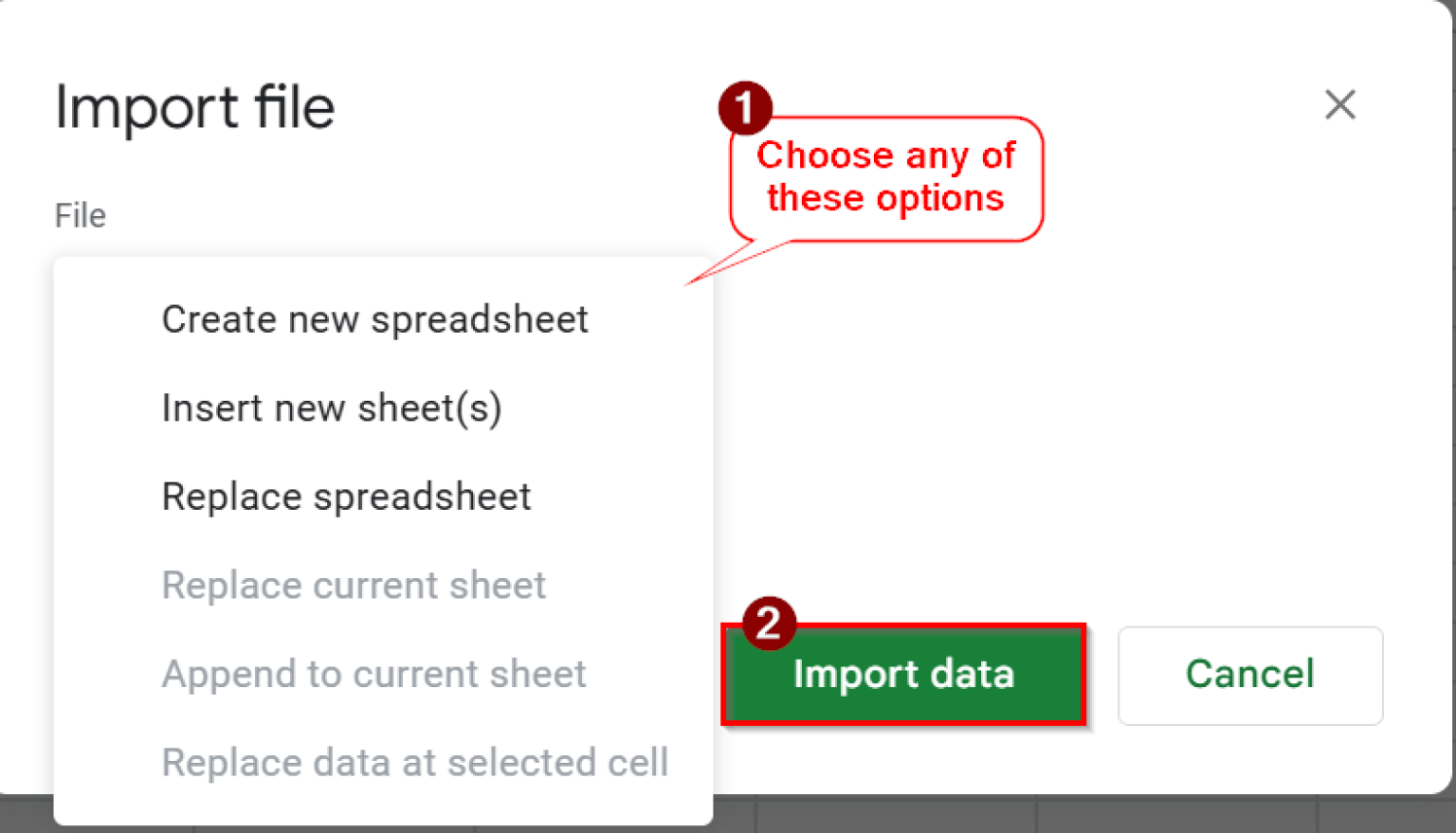Image resolution: width=1456 pixels, height=833 pixels.
Task: Click the Import data button
Action: click(903, 675)
